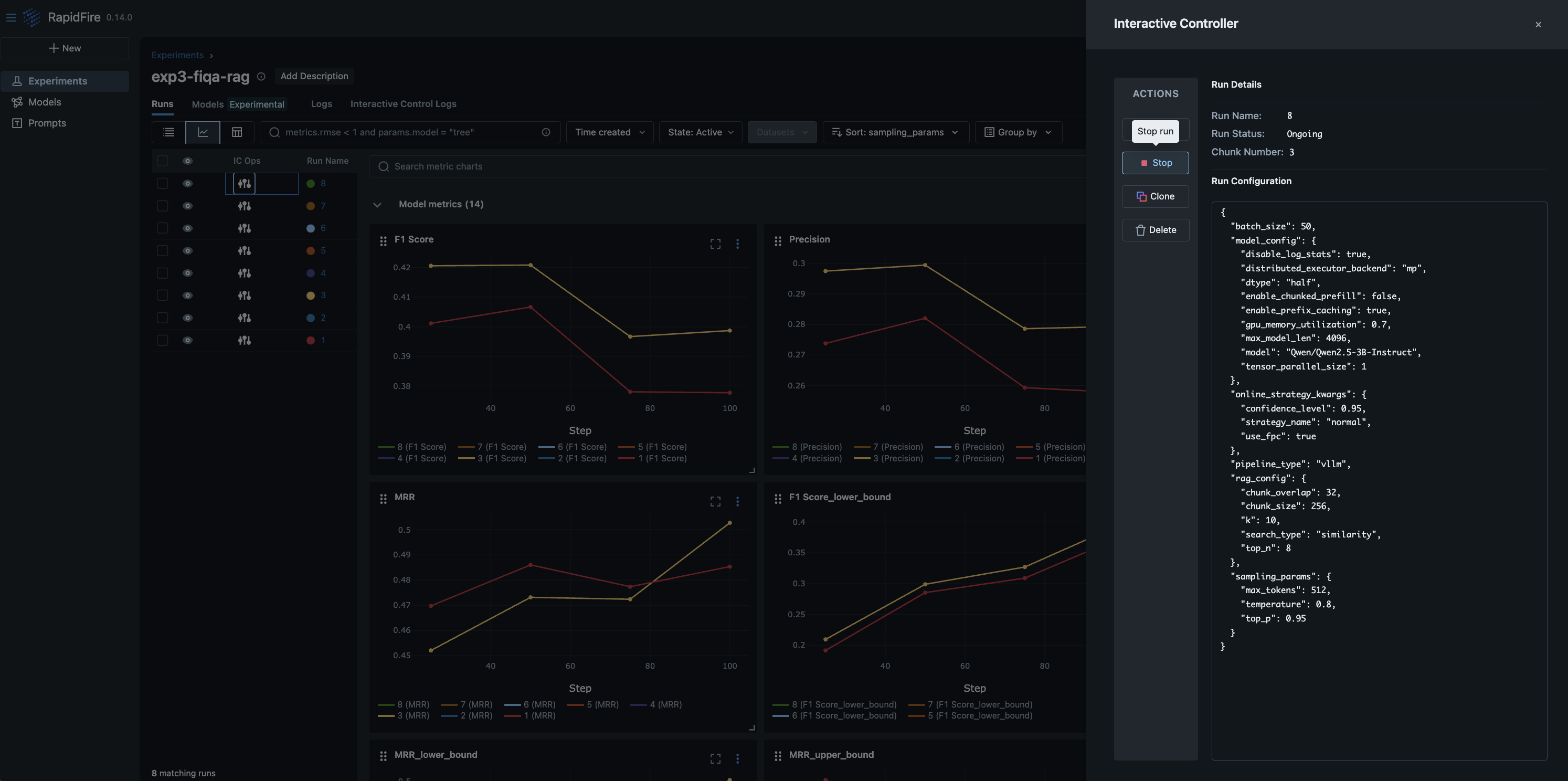The width and height of the screenshot is (1568, 781).
Task: Expand F1 Score chart to fullscreen
Action: [x=715, y=244]
